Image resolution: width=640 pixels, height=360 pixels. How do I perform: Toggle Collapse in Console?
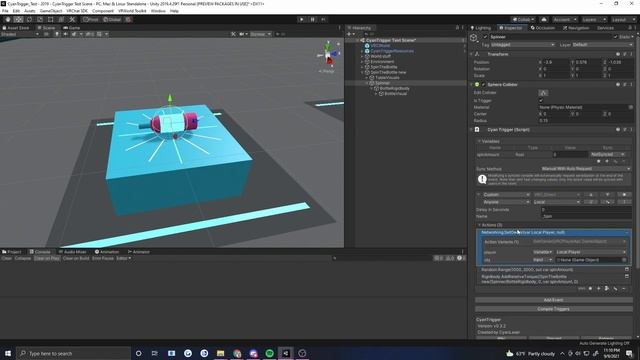(22, 258)
